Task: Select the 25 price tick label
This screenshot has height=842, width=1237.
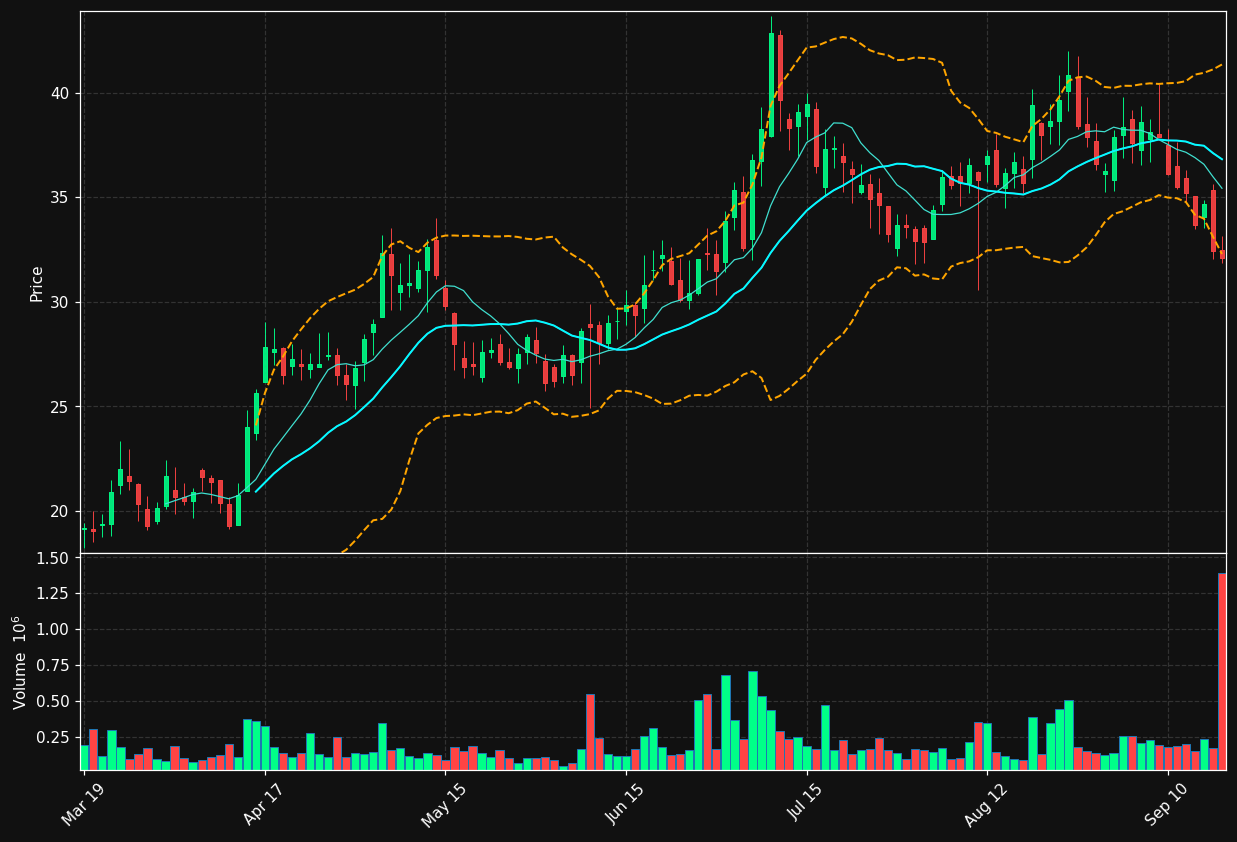Action: click(x=61, y=407)
